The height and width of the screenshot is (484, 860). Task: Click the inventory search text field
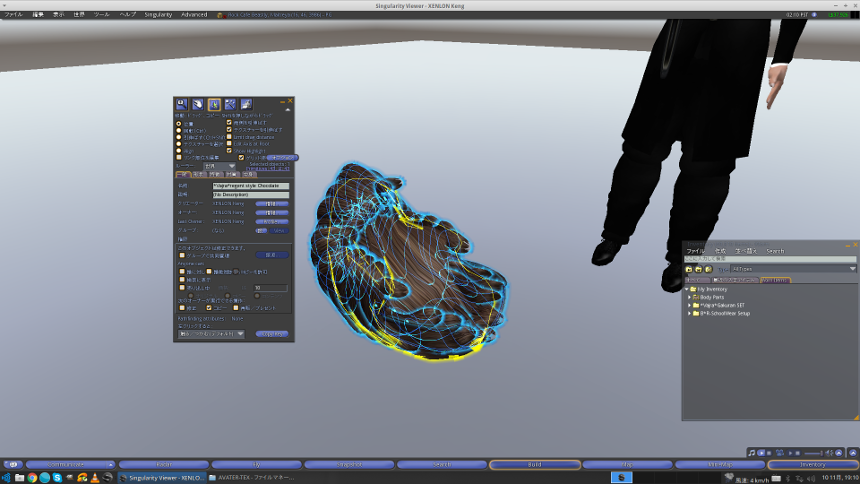pyautogui.click(x=768, y=259)
